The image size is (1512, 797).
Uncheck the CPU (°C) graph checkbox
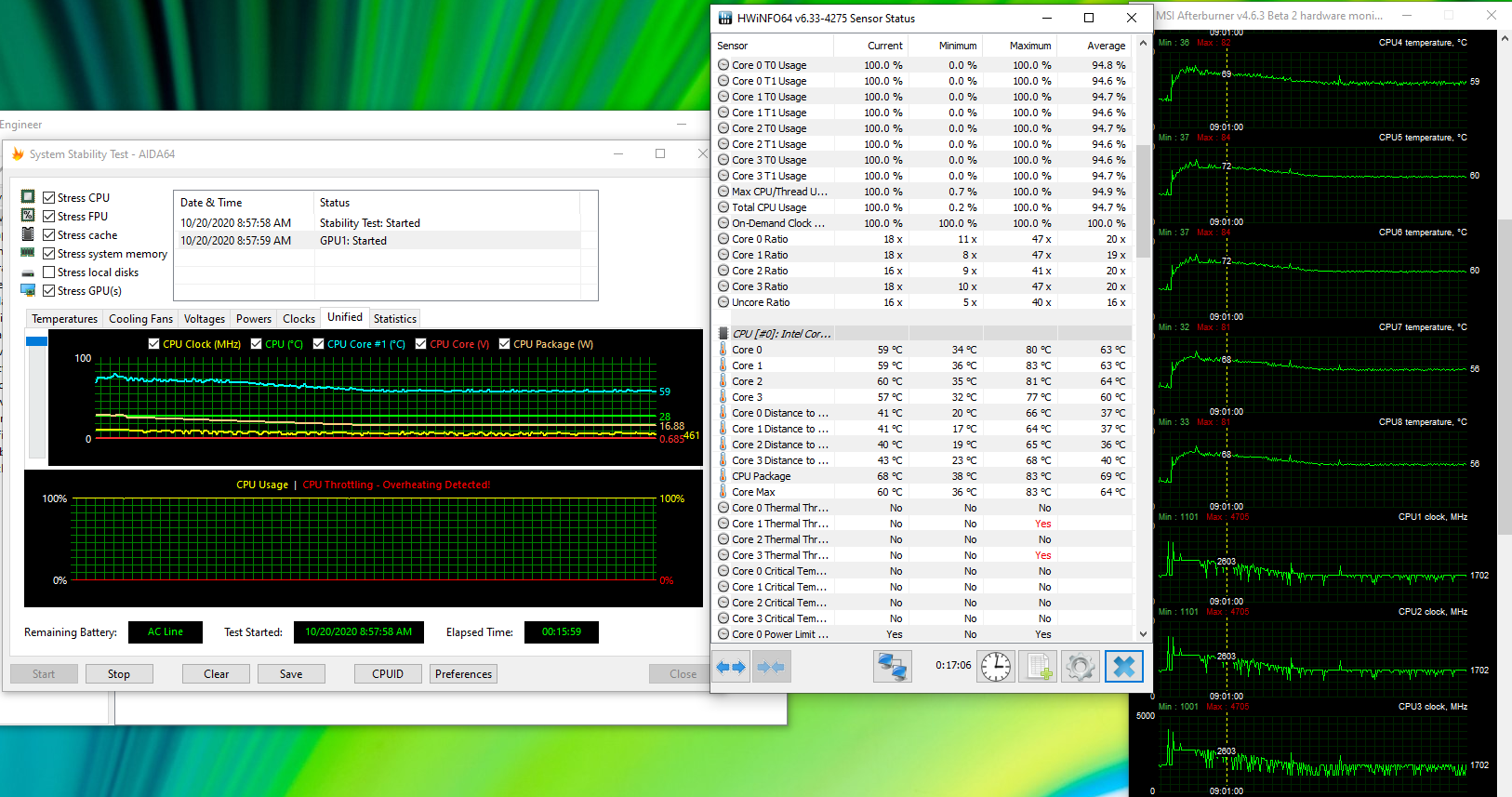point(257,344)
